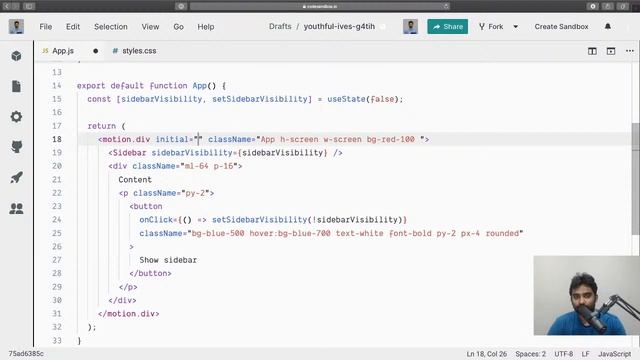
Task: Expand the Fork dropdown arrow
Action: (516, 27)
